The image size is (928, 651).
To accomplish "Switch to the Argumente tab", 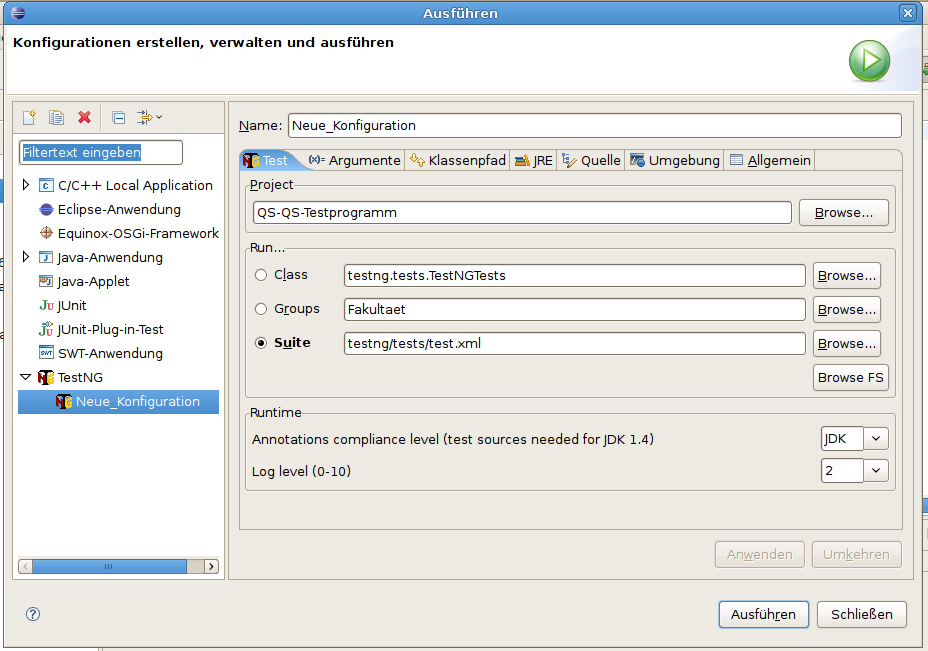I will click(x=355, y=160).
